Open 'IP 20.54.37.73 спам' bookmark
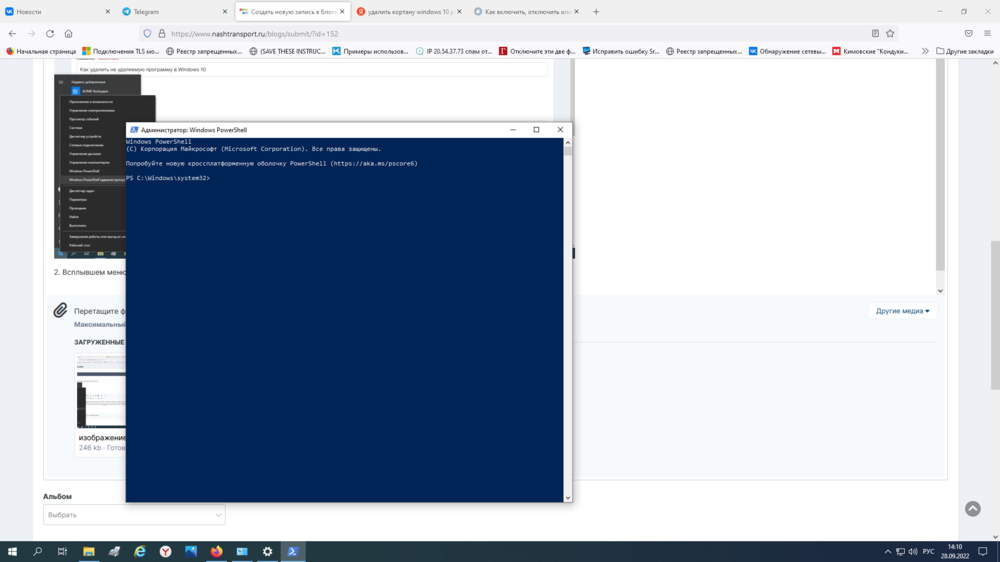1000x562 pixels. (x=455, y=51)
